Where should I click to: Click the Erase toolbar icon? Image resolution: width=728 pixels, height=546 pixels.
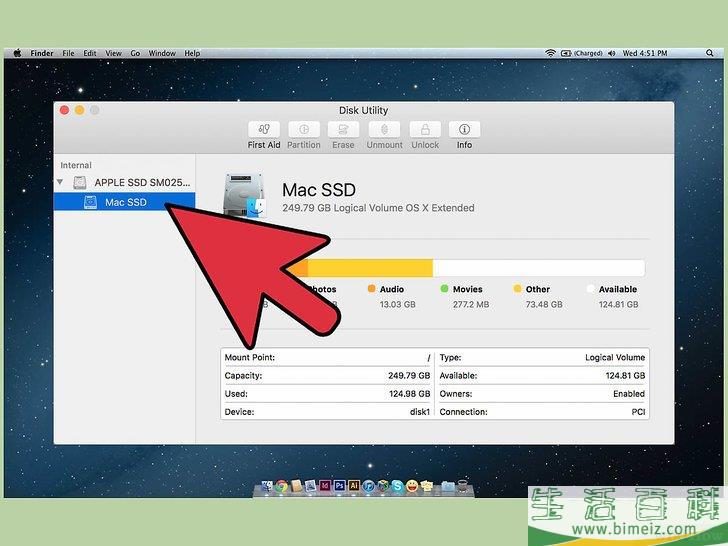coord(343,129)
